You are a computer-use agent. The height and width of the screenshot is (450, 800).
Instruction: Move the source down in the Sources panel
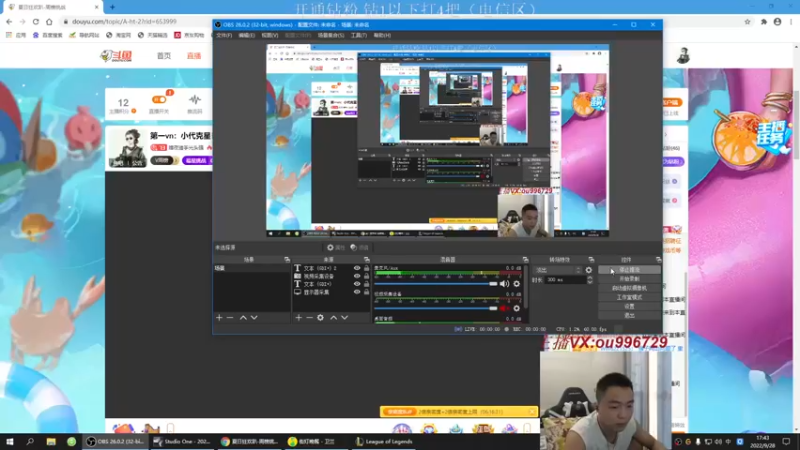[344, 317]
